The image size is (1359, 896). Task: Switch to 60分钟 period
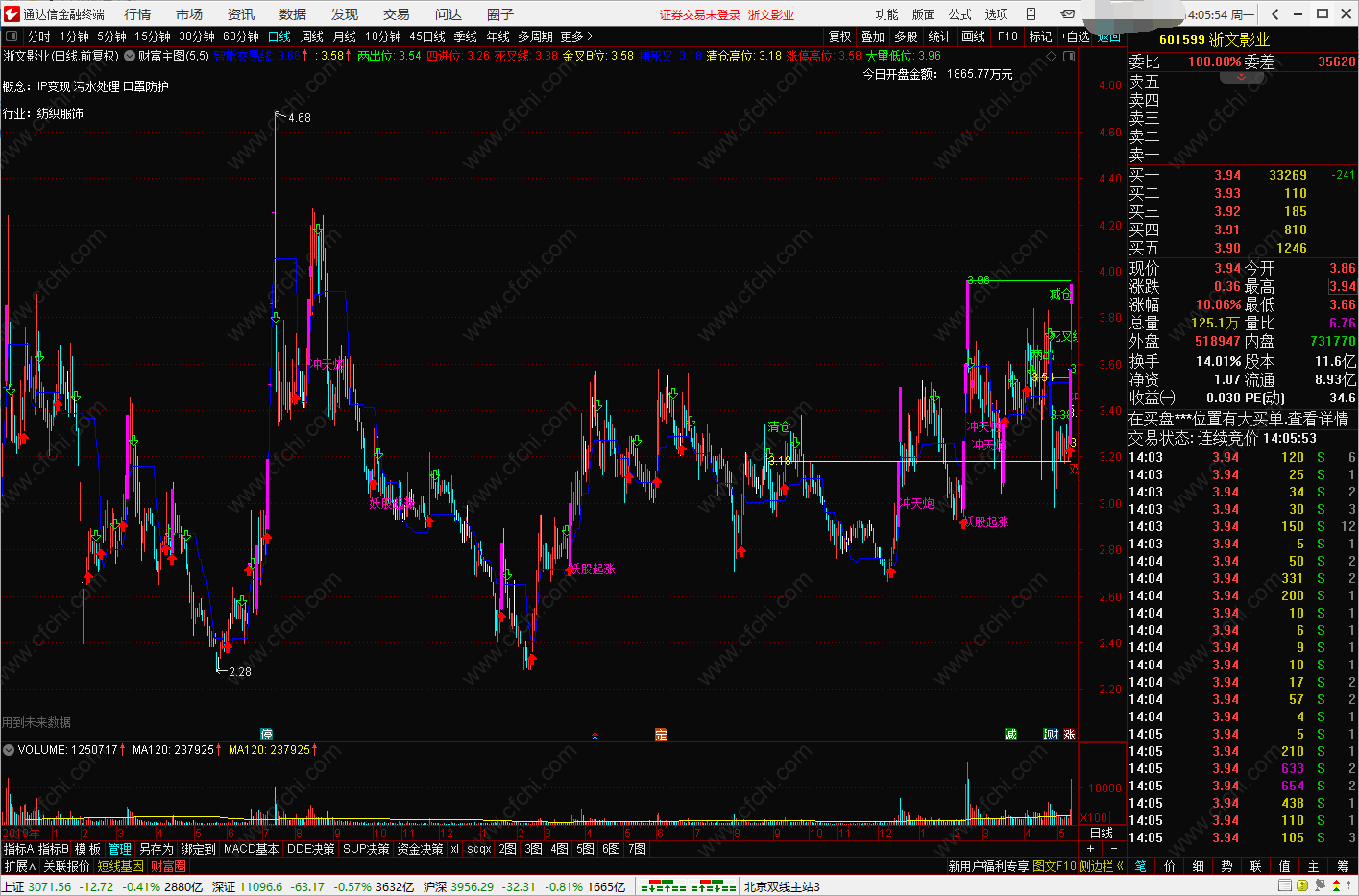(x=240, y=36)
